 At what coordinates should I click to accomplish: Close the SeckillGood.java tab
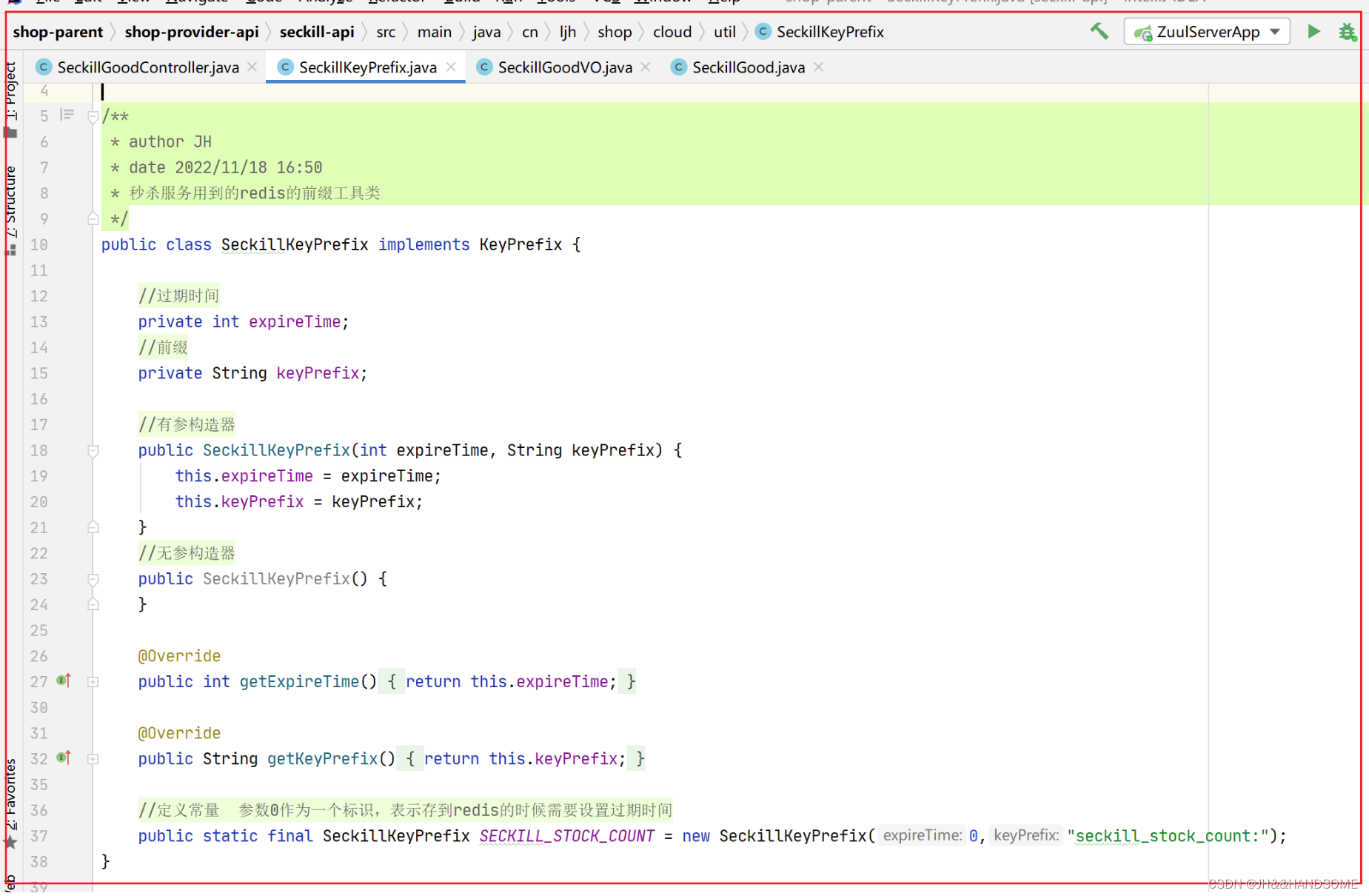[x=819, y=67]
